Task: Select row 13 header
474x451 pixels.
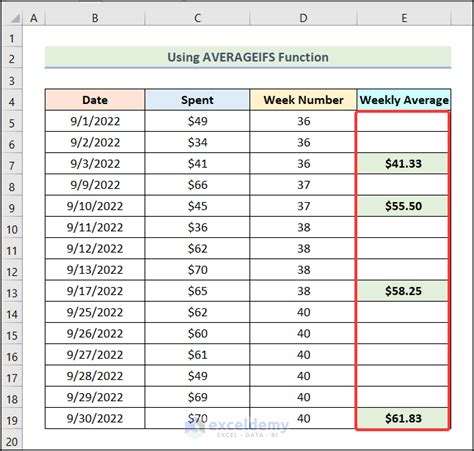Action: tap(12, 293)
